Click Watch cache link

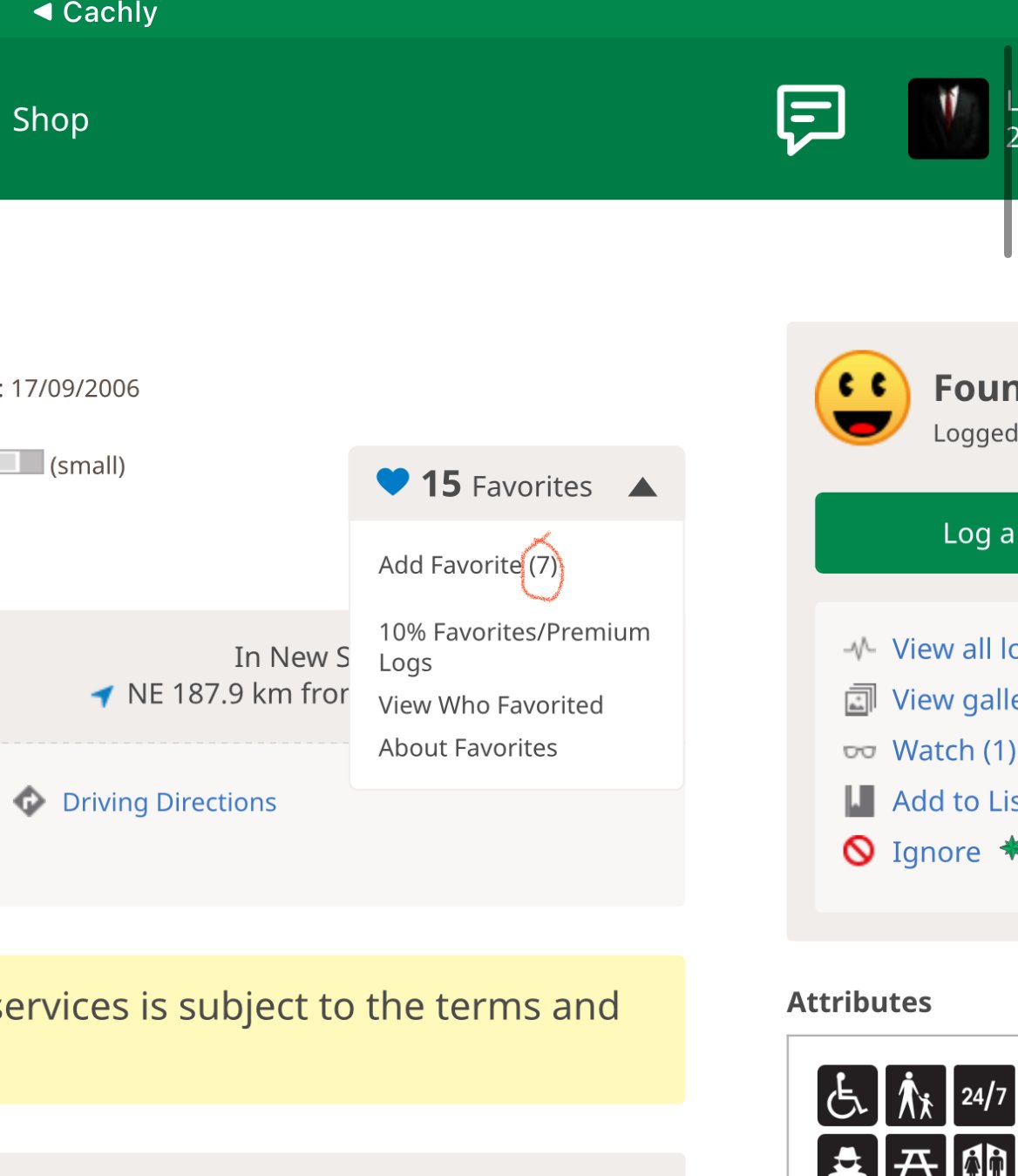(x=953, y=751)
